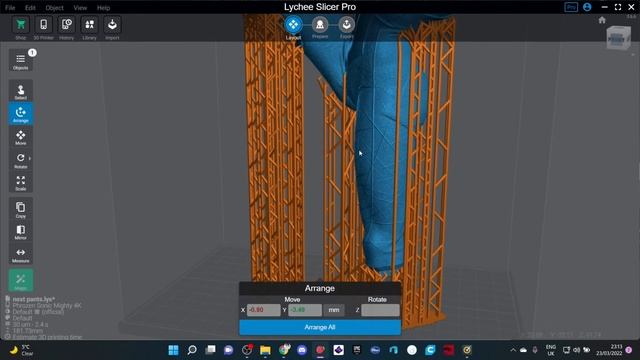Open the taskbar clock and date
This screenshot has width=640, height=360.
(x=609, y=350)
